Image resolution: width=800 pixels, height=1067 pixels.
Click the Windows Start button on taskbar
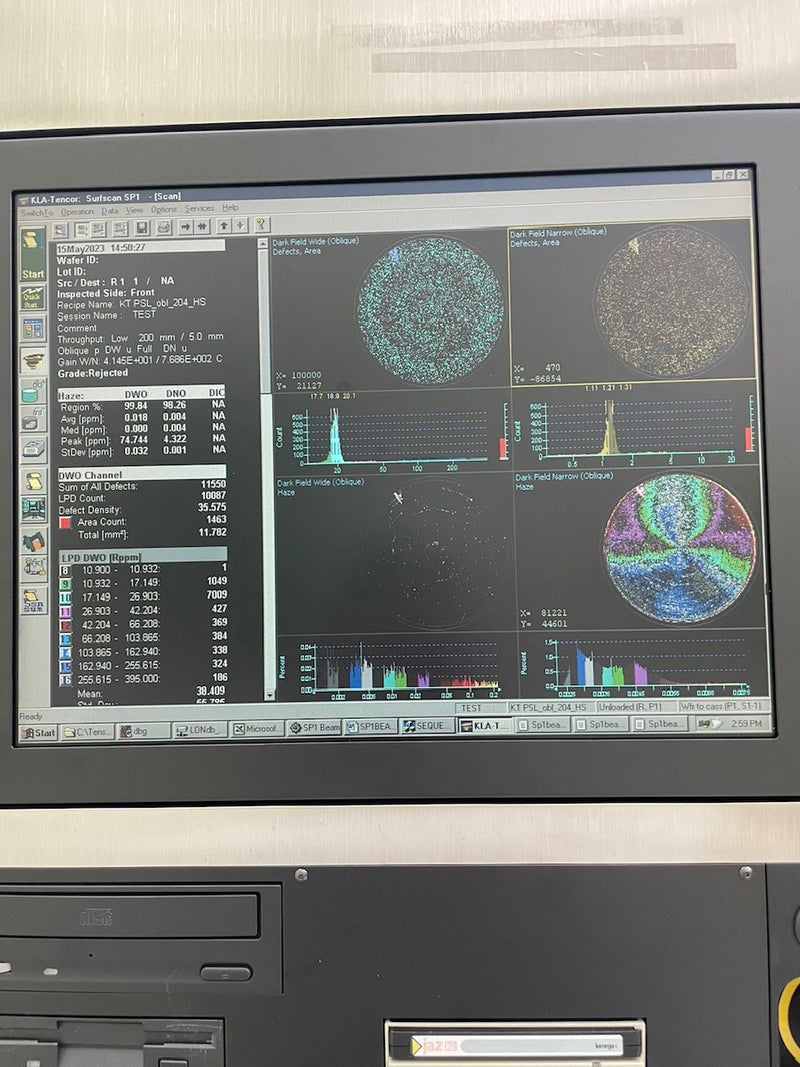[38, 733]
